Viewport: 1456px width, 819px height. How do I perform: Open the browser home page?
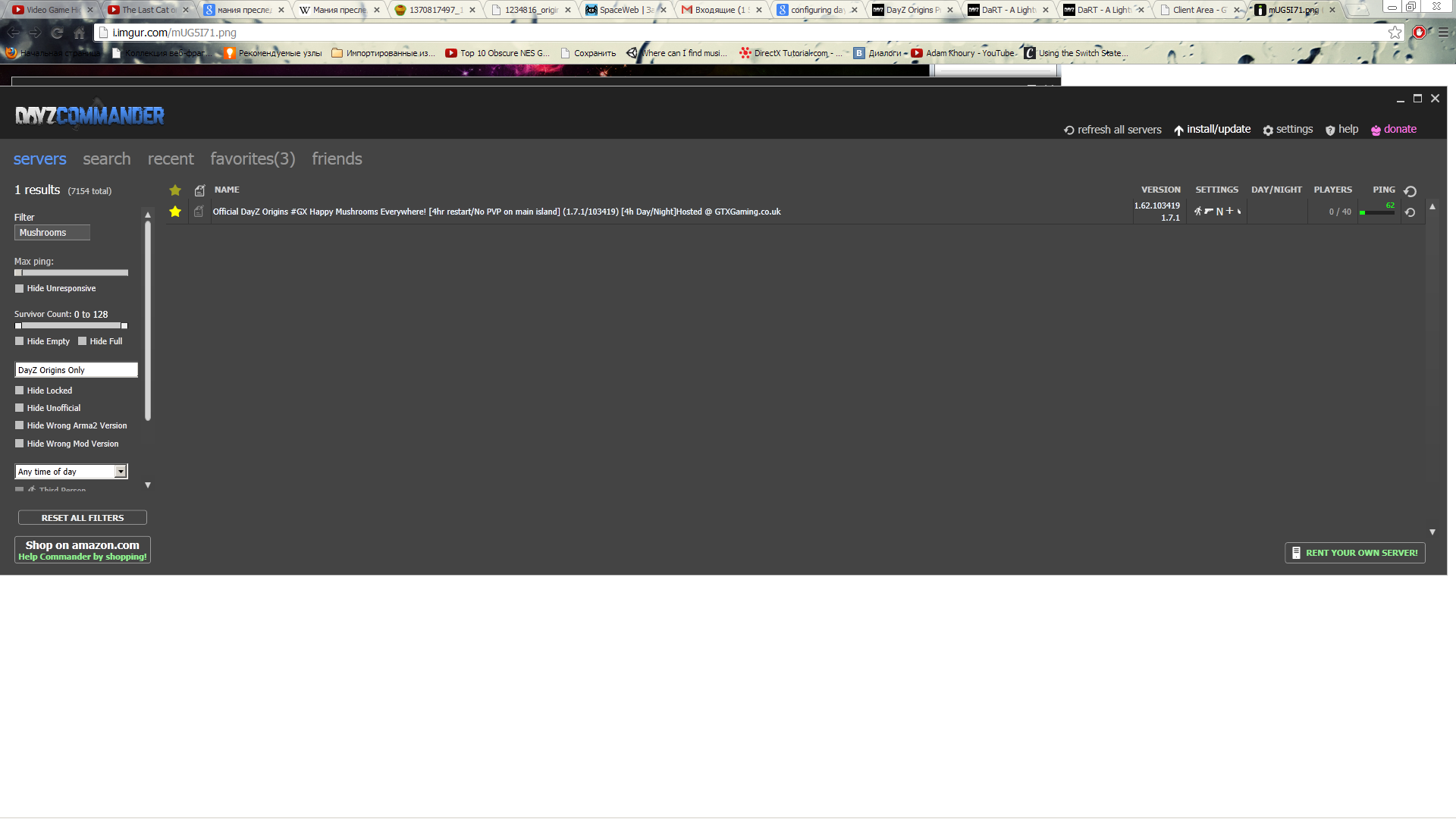pyautogui.click(x=79, y=33)
